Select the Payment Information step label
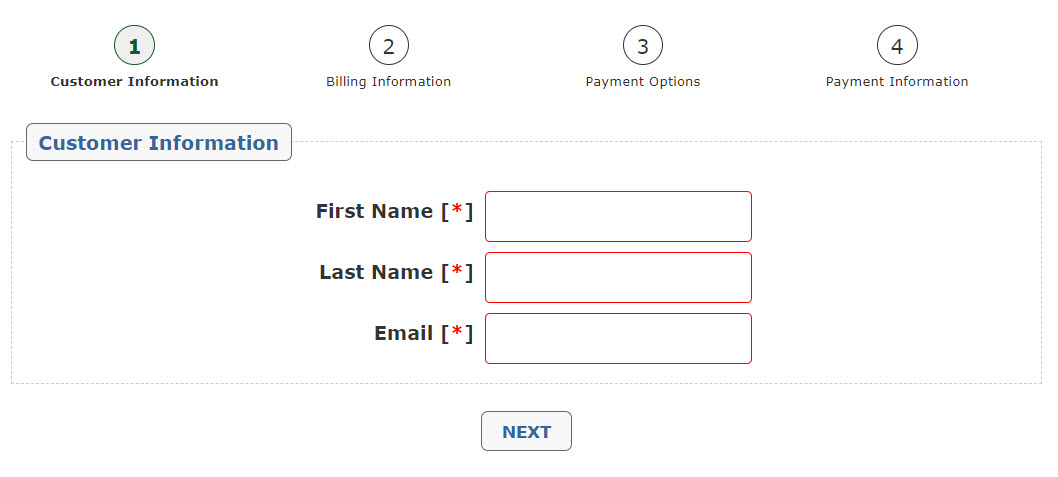Image resolution: width=1058 pixels, height=477 pixels. coord(896,82)
